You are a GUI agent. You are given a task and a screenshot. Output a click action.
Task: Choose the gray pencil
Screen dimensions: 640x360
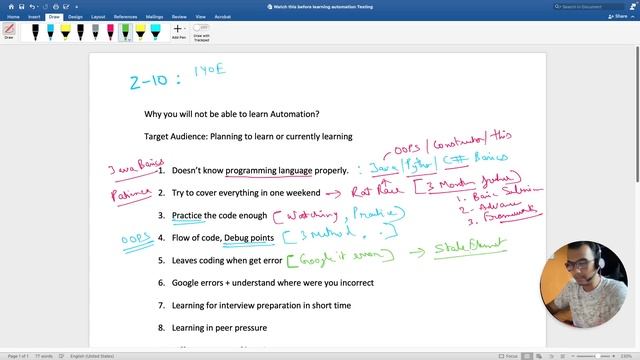tap(95, 32)
